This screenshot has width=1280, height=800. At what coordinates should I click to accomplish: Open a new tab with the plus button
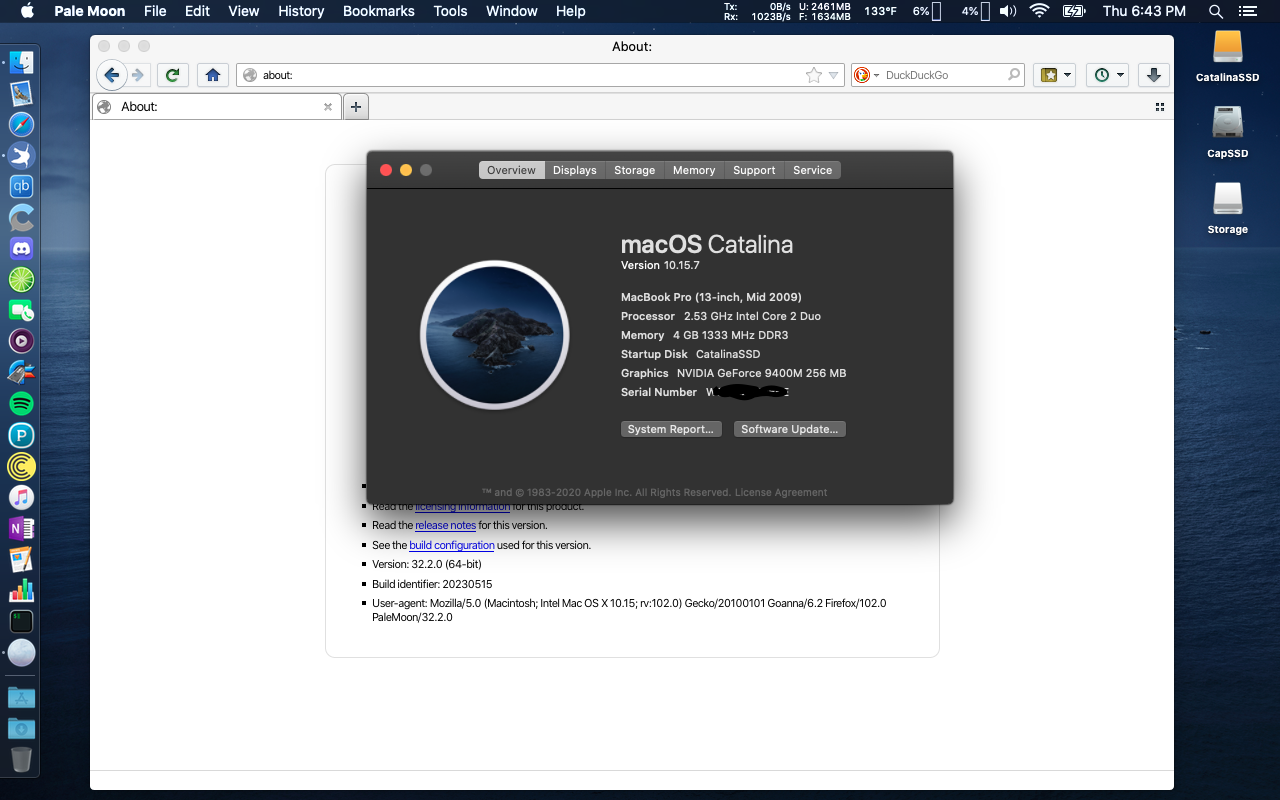(355, 107)
